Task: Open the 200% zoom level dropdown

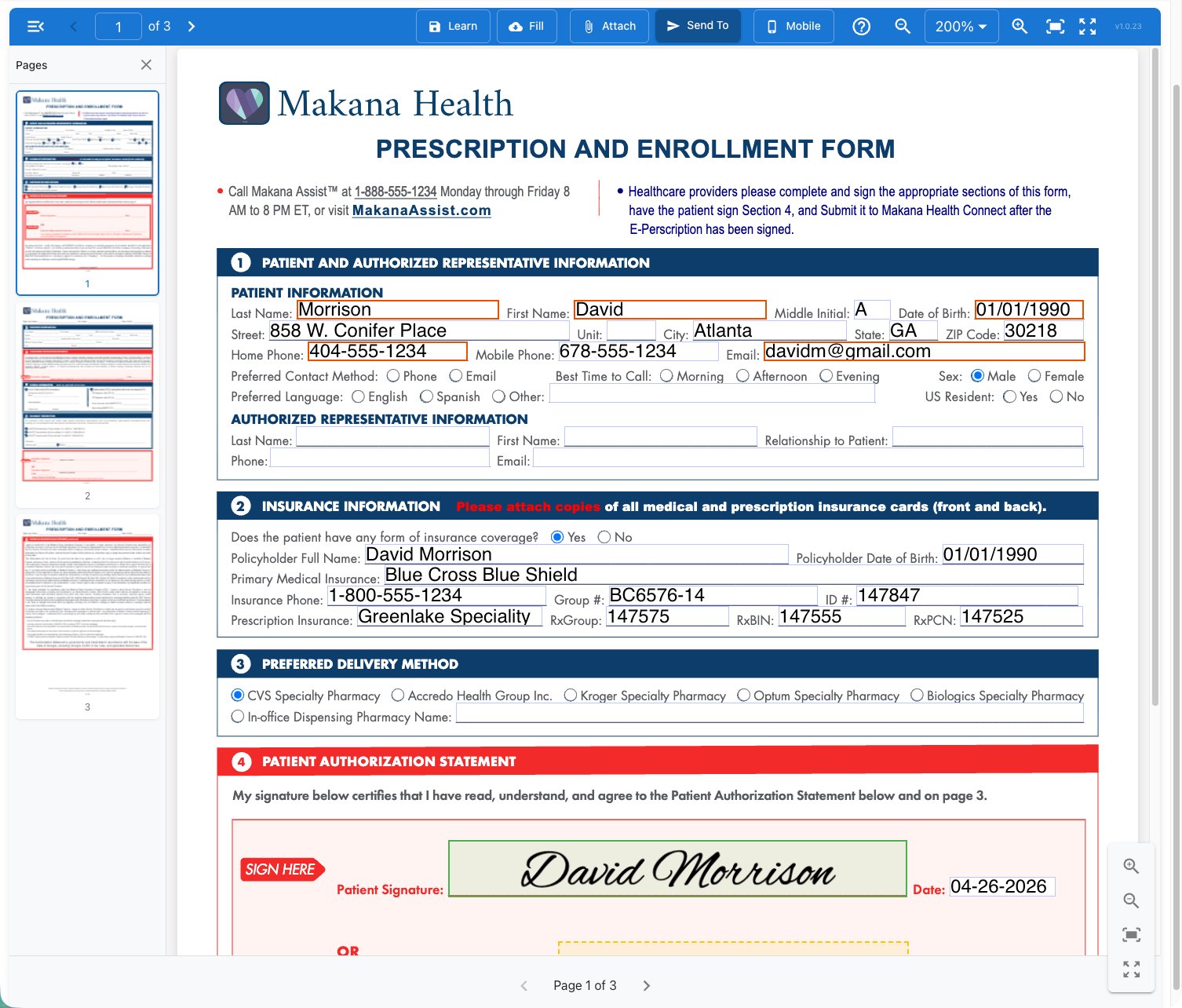Action: pyautogui.click(x=961, y=27)
